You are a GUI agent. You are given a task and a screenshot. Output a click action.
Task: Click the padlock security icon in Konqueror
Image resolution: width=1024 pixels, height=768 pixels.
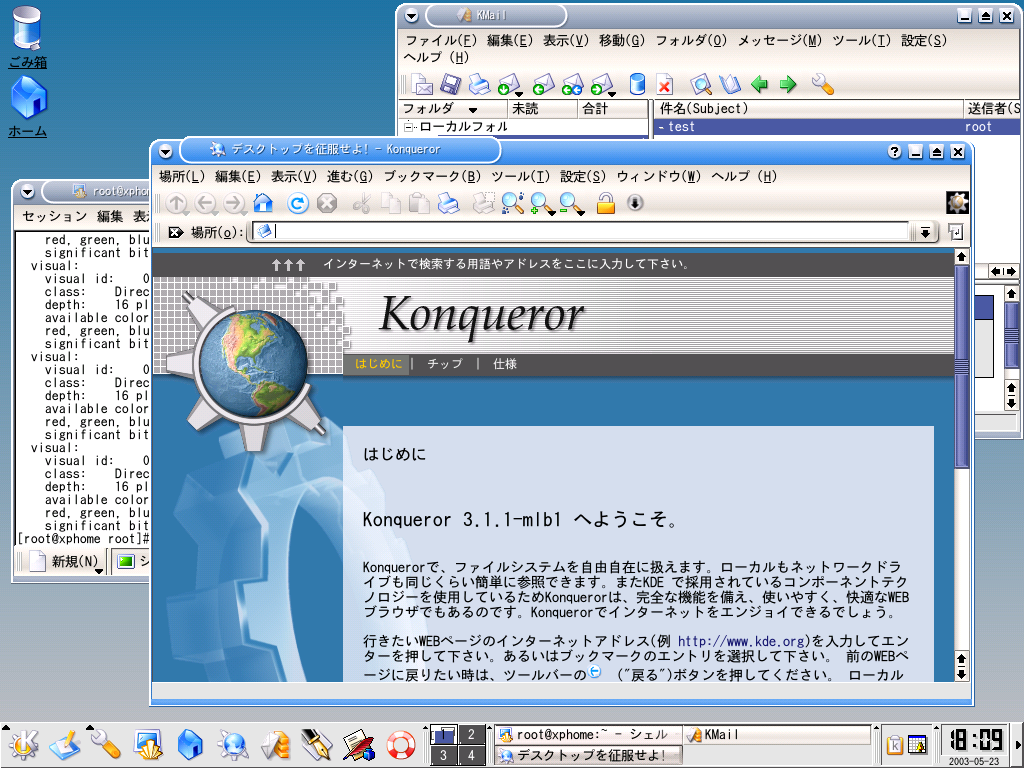click(x=606, y=204)
